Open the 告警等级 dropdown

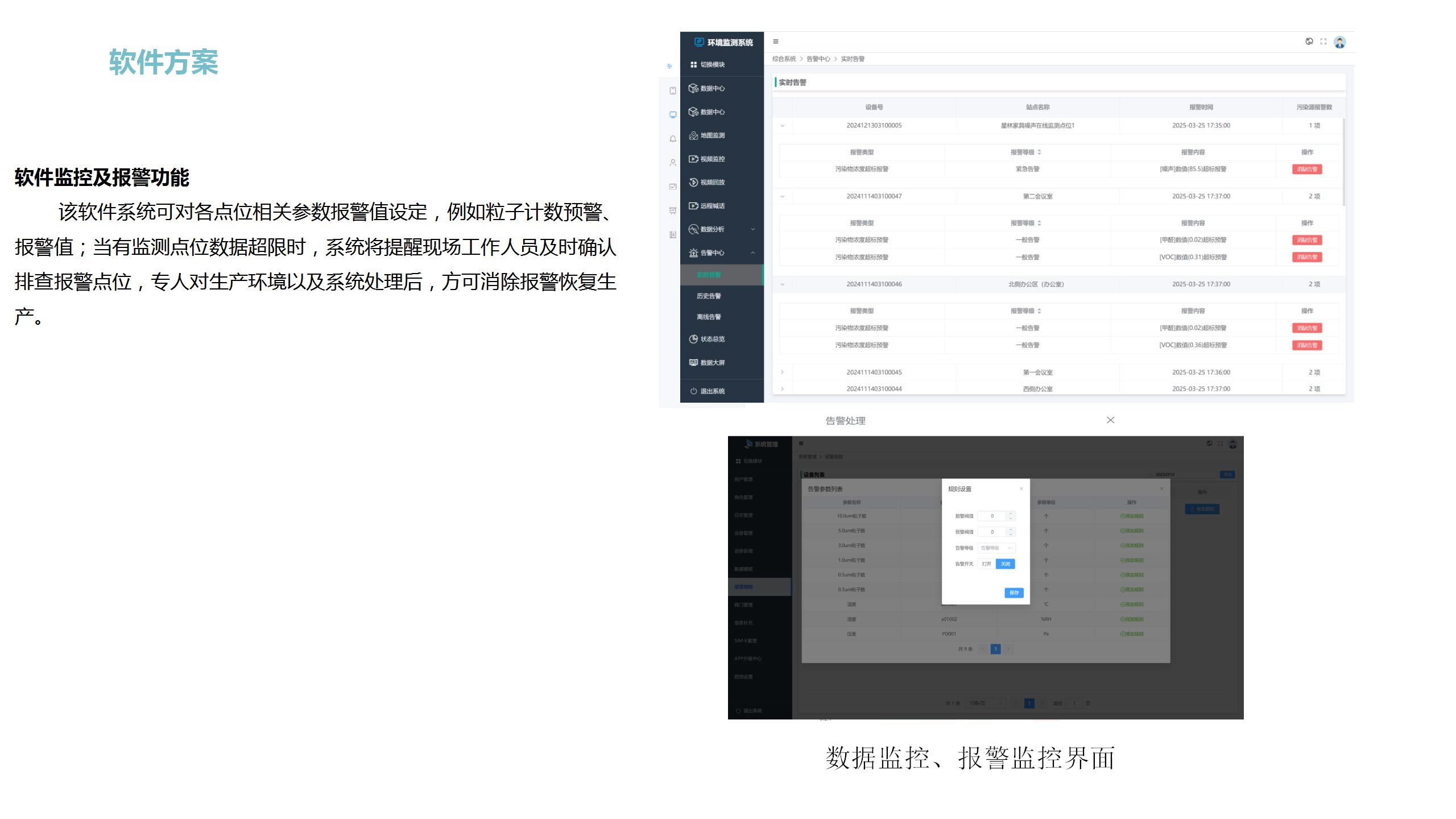996,548
